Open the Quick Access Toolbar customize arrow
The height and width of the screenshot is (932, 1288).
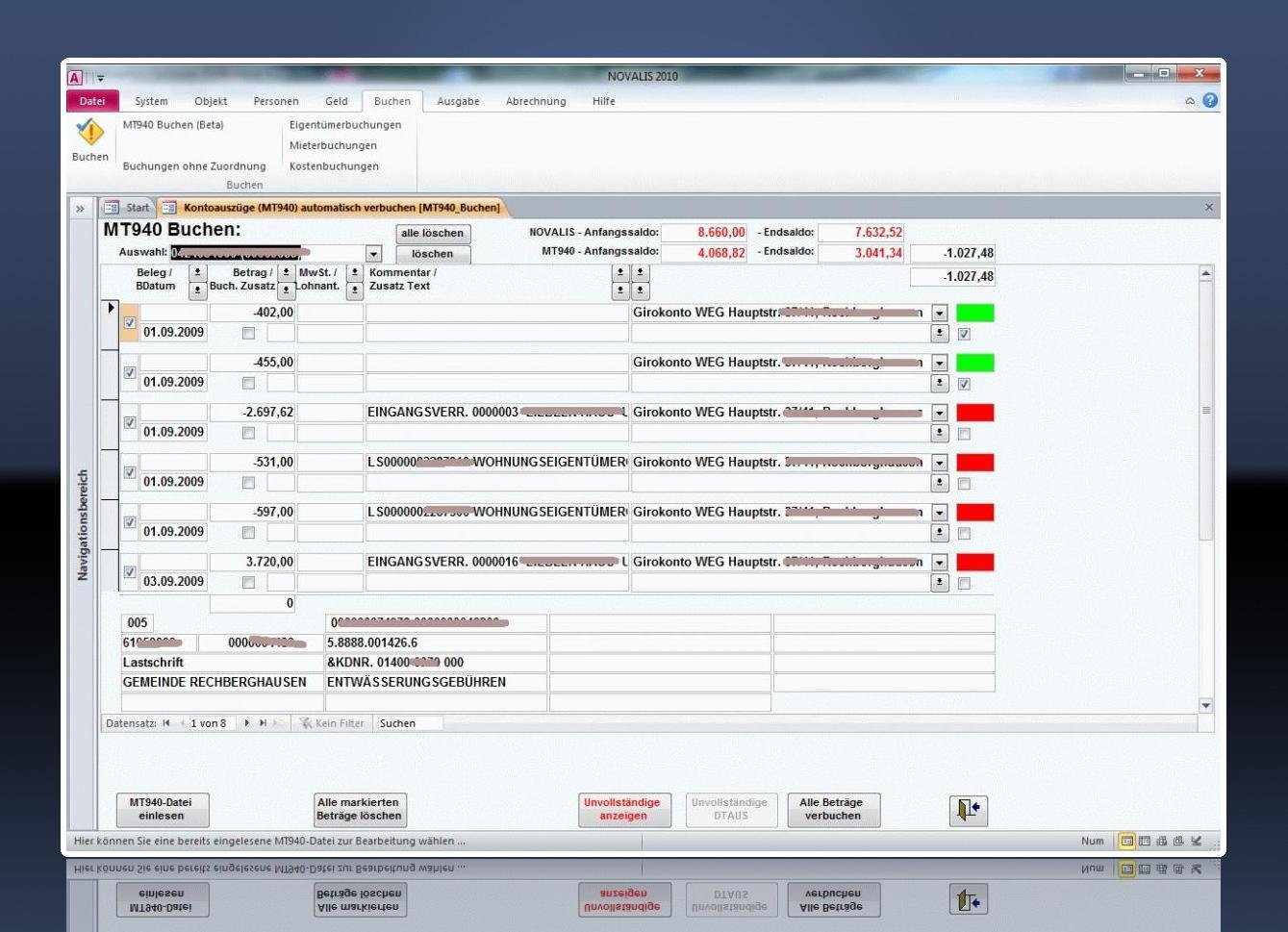click(x=100, y=78)
